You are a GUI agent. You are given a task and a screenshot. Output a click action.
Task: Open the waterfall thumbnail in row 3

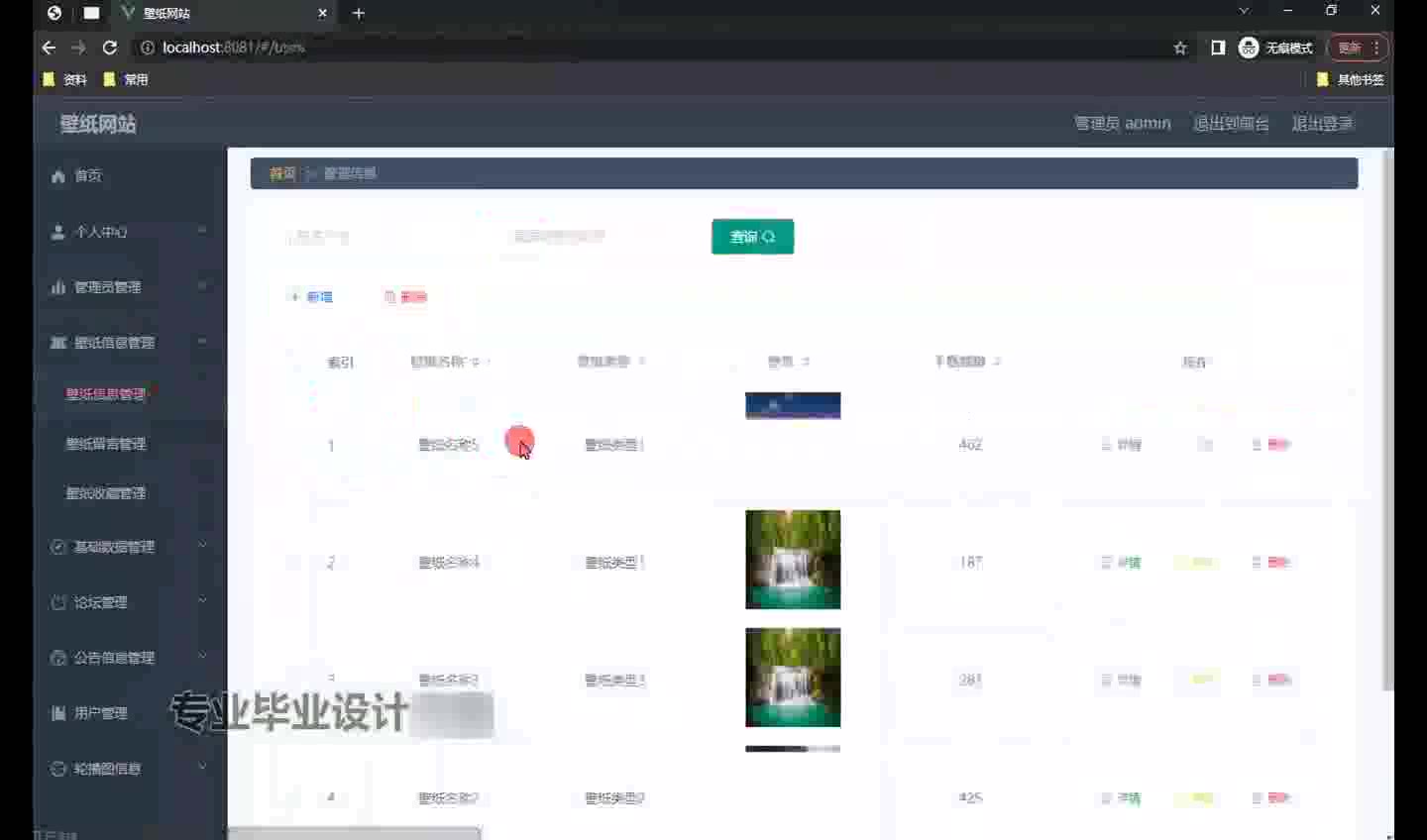point(793,678)
